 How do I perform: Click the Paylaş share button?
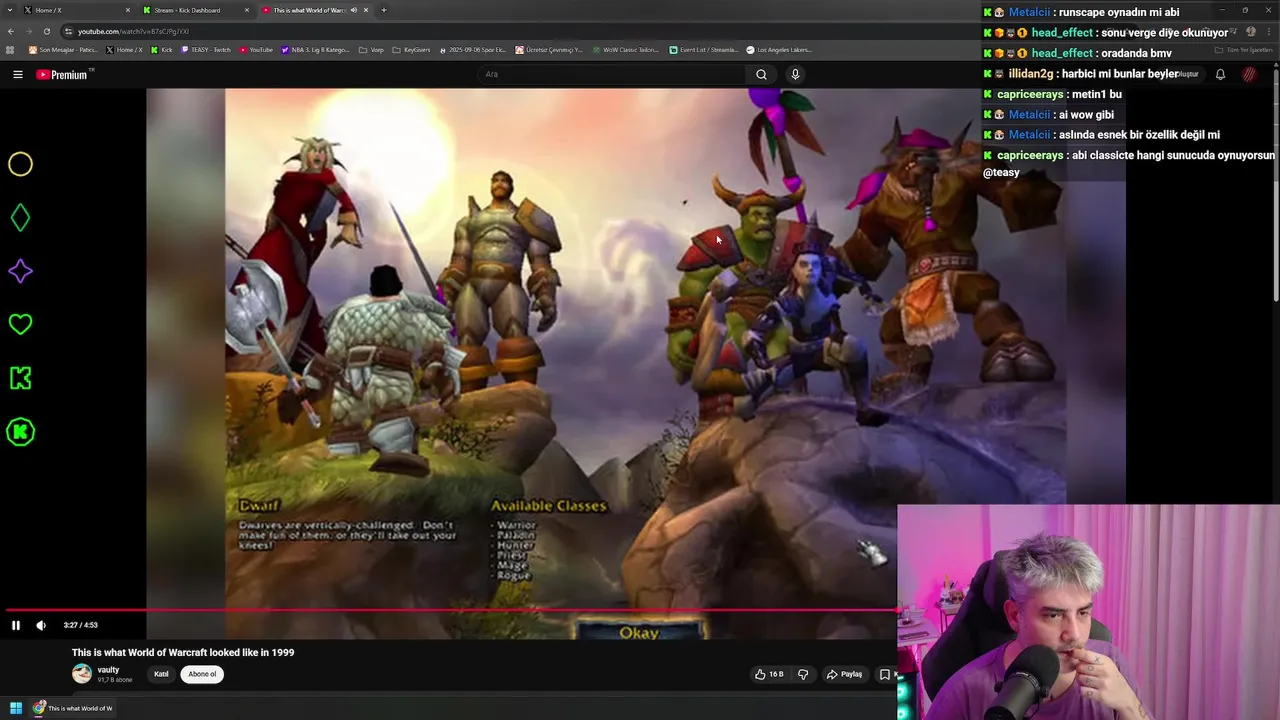[x=844, y=674]
